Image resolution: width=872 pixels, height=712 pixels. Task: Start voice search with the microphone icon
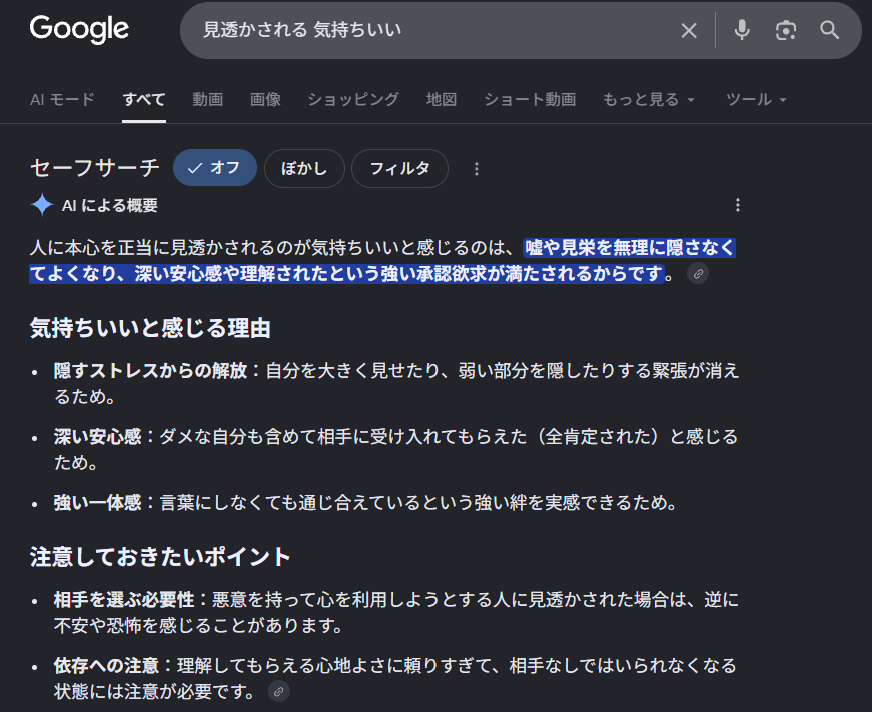(742, 30)
